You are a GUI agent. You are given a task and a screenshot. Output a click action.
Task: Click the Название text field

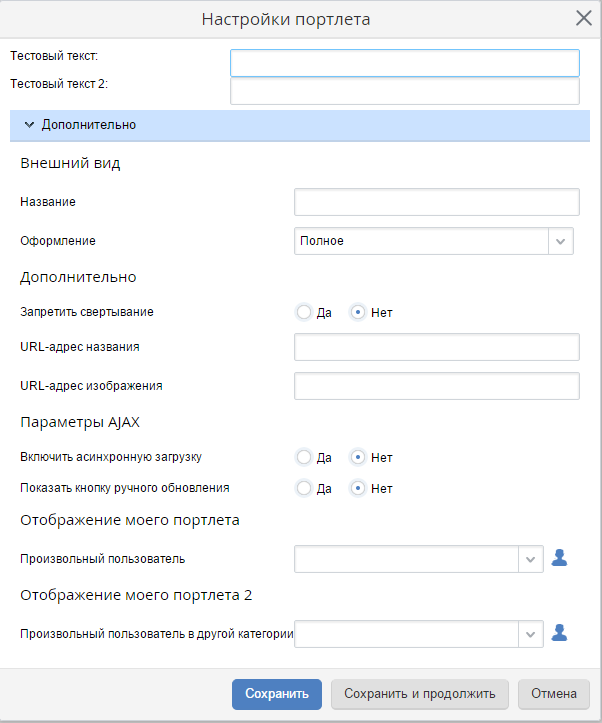click(436, 202)
